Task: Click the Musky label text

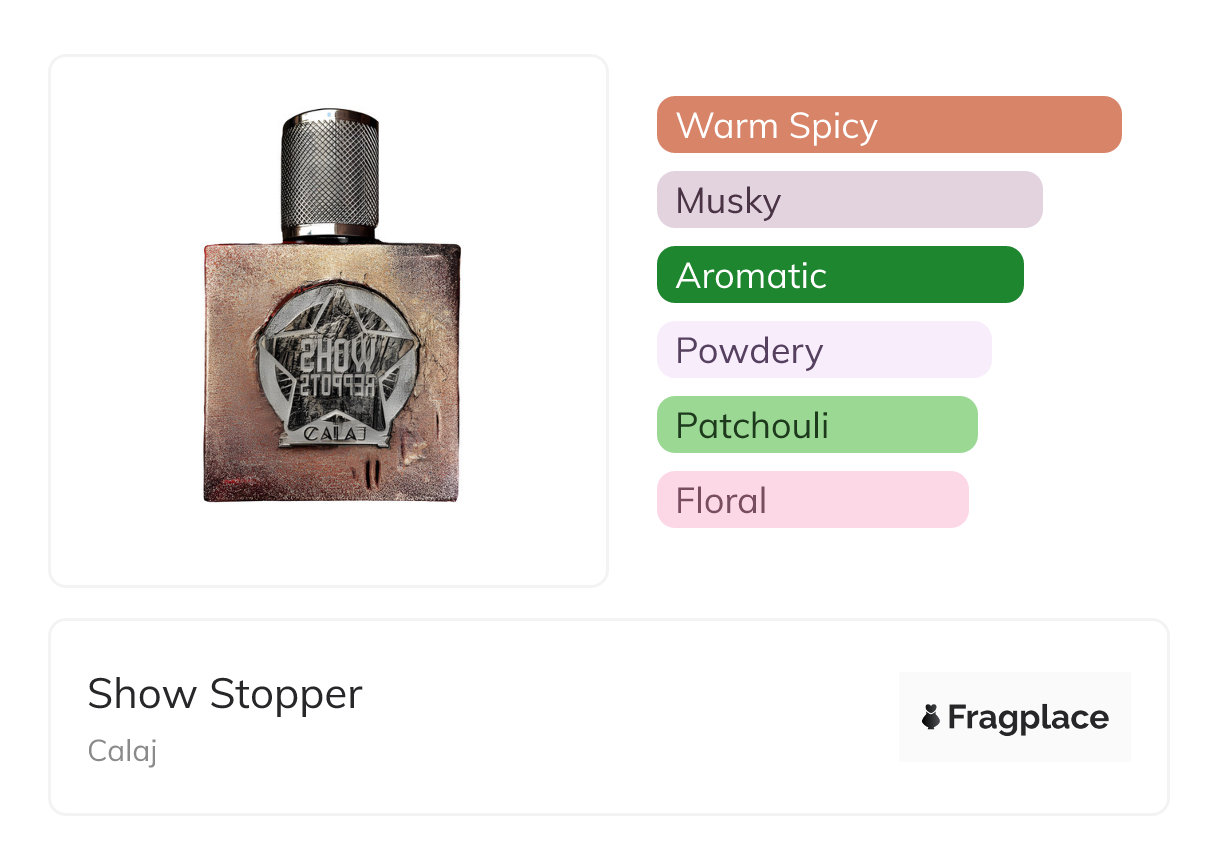Action: coord(728,202)
